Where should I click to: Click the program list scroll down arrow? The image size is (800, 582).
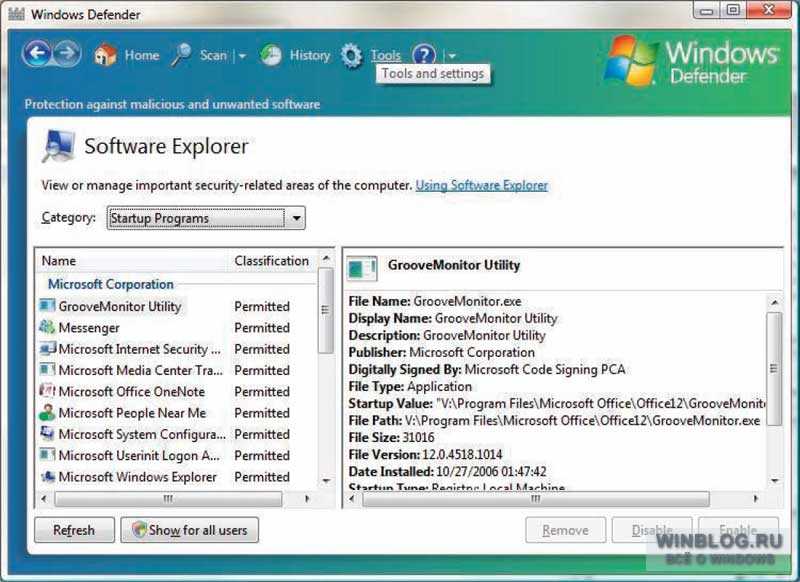pos(326,481)
